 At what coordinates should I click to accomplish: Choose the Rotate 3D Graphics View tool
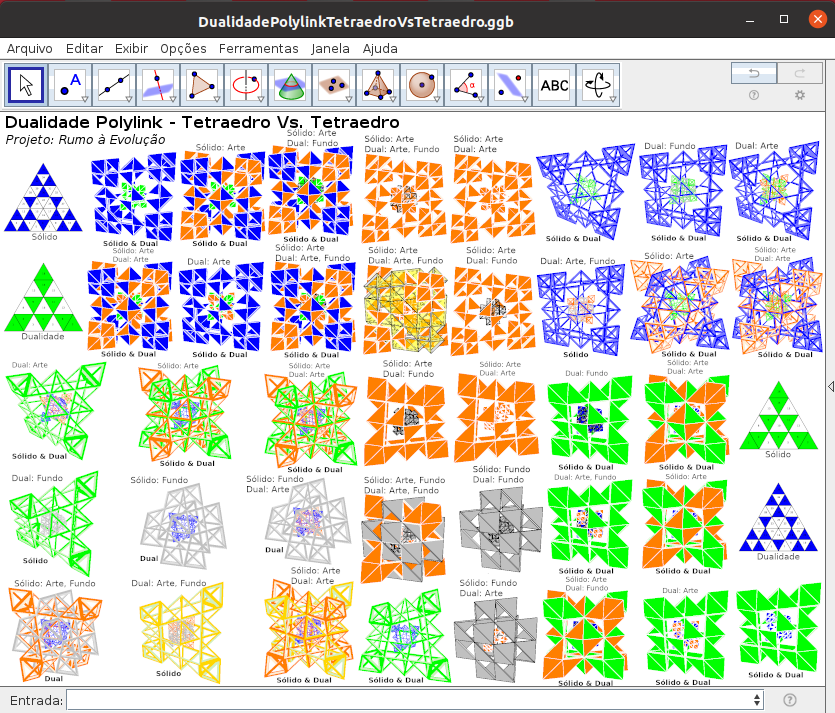coord(598,86)
